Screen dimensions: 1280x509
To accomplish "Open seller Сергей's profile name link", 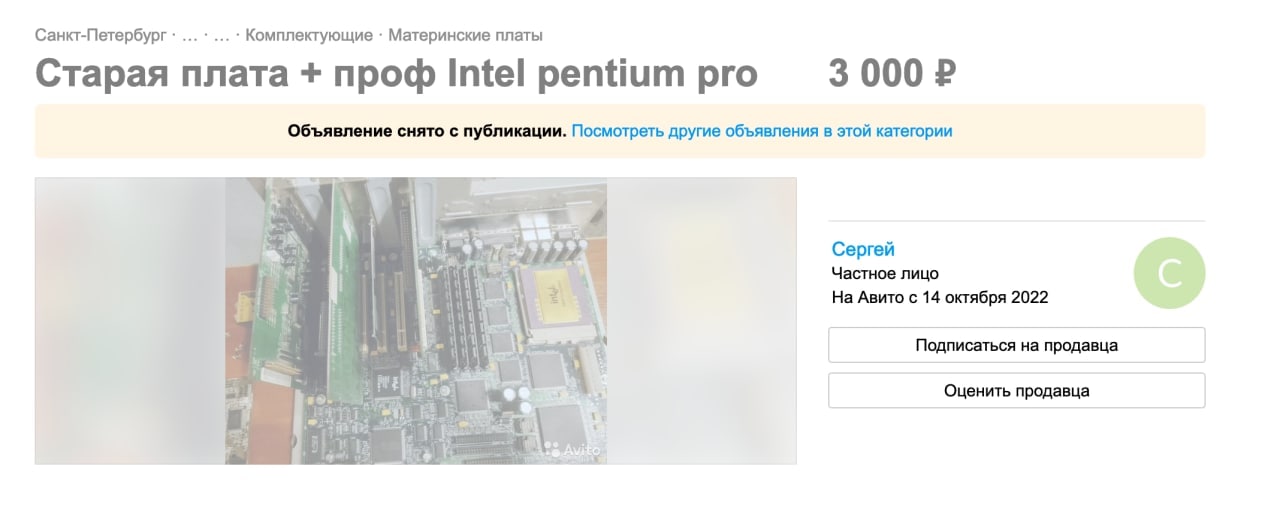I will coord(863,249).
